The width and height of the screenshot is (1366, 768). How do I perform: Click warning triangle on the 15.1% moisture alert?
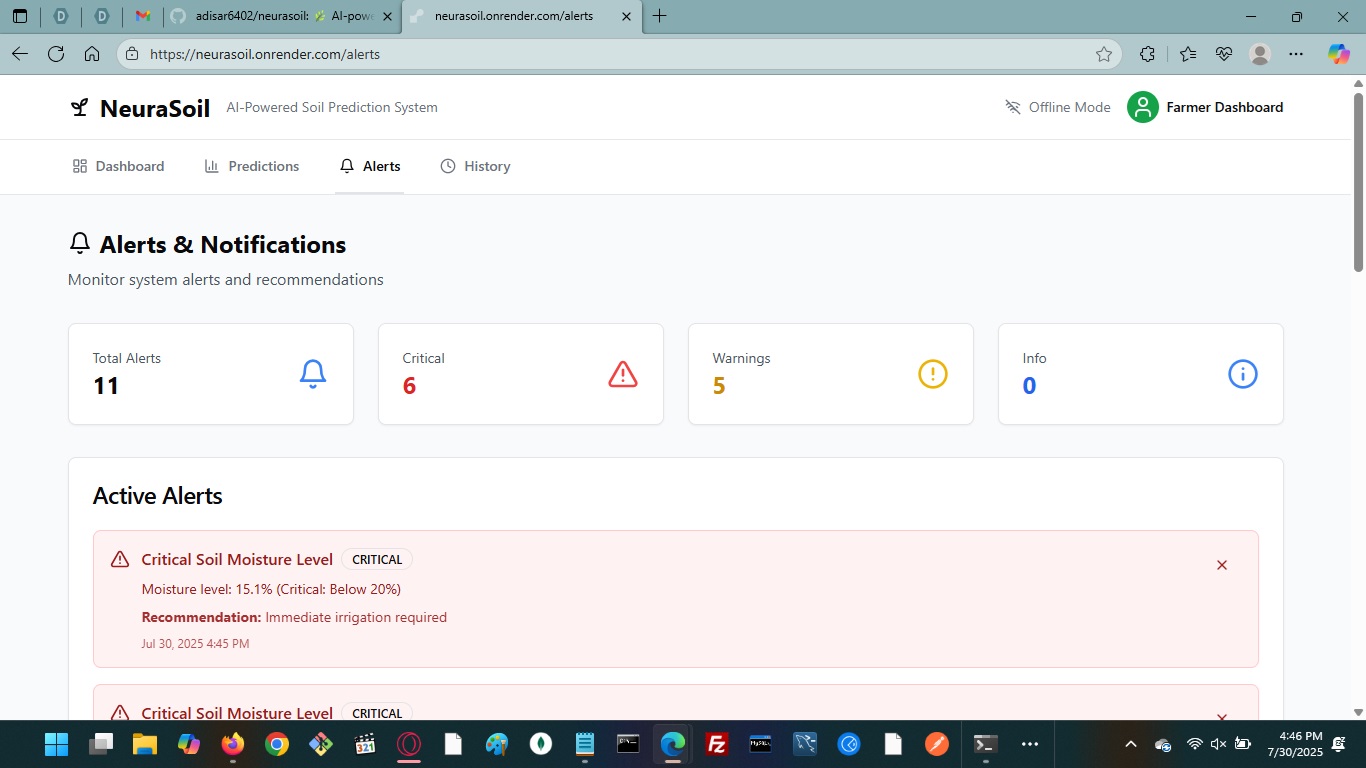click(120, 559)
